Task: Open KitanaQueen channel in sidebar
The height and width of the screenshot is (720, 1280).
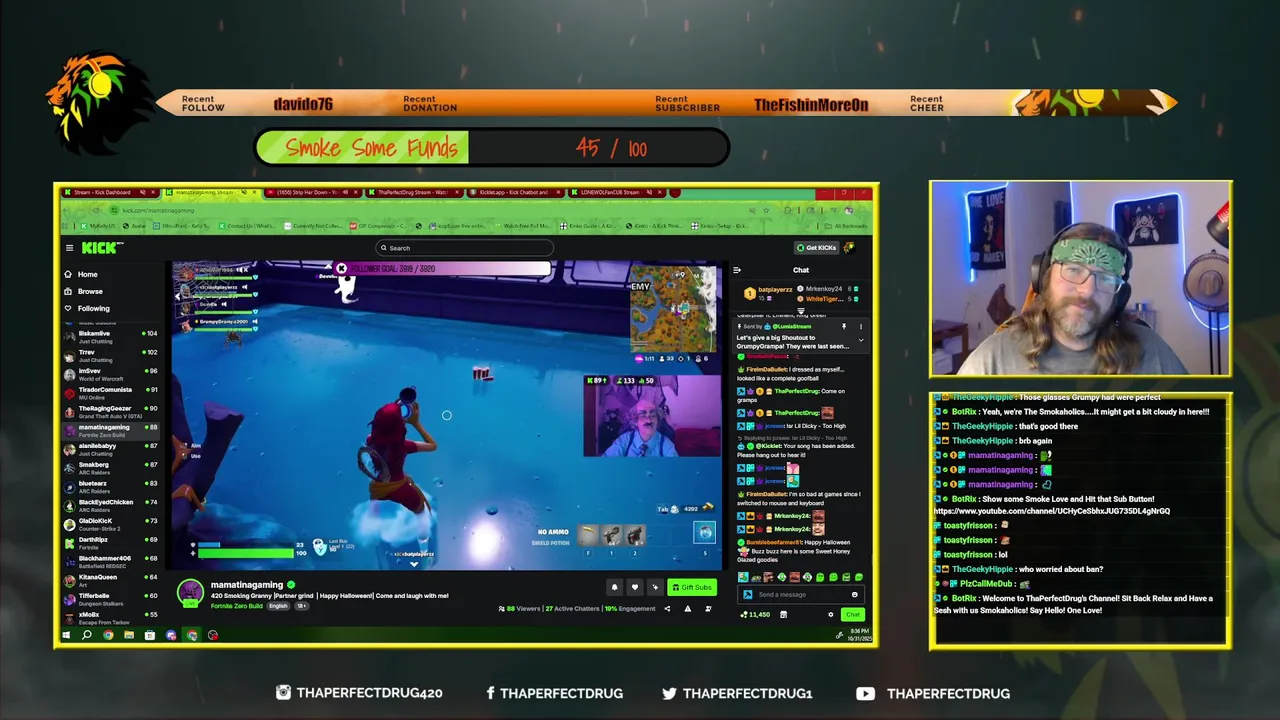Action: click(110, 580)
